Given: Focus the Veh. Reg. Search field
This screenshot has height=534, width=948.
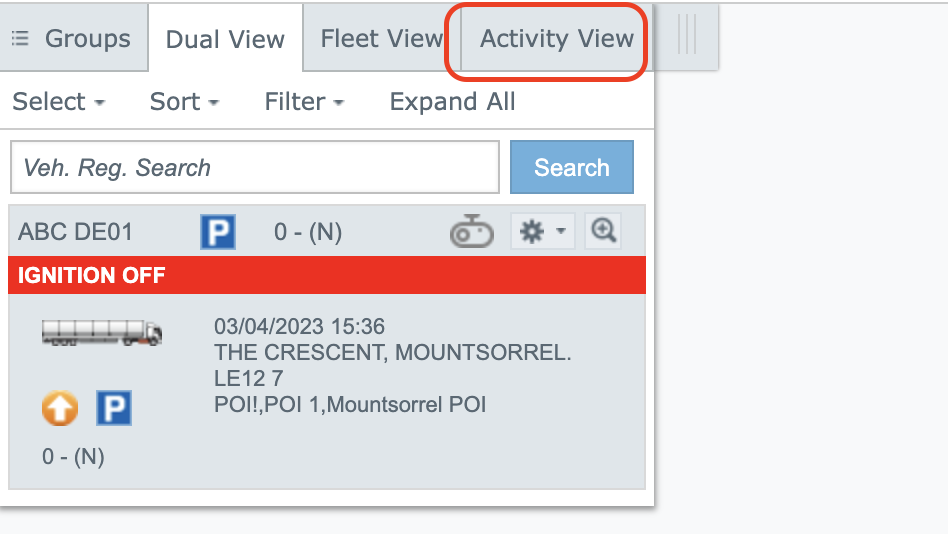Looking at the screenshot, I should (x=254, y=167).
